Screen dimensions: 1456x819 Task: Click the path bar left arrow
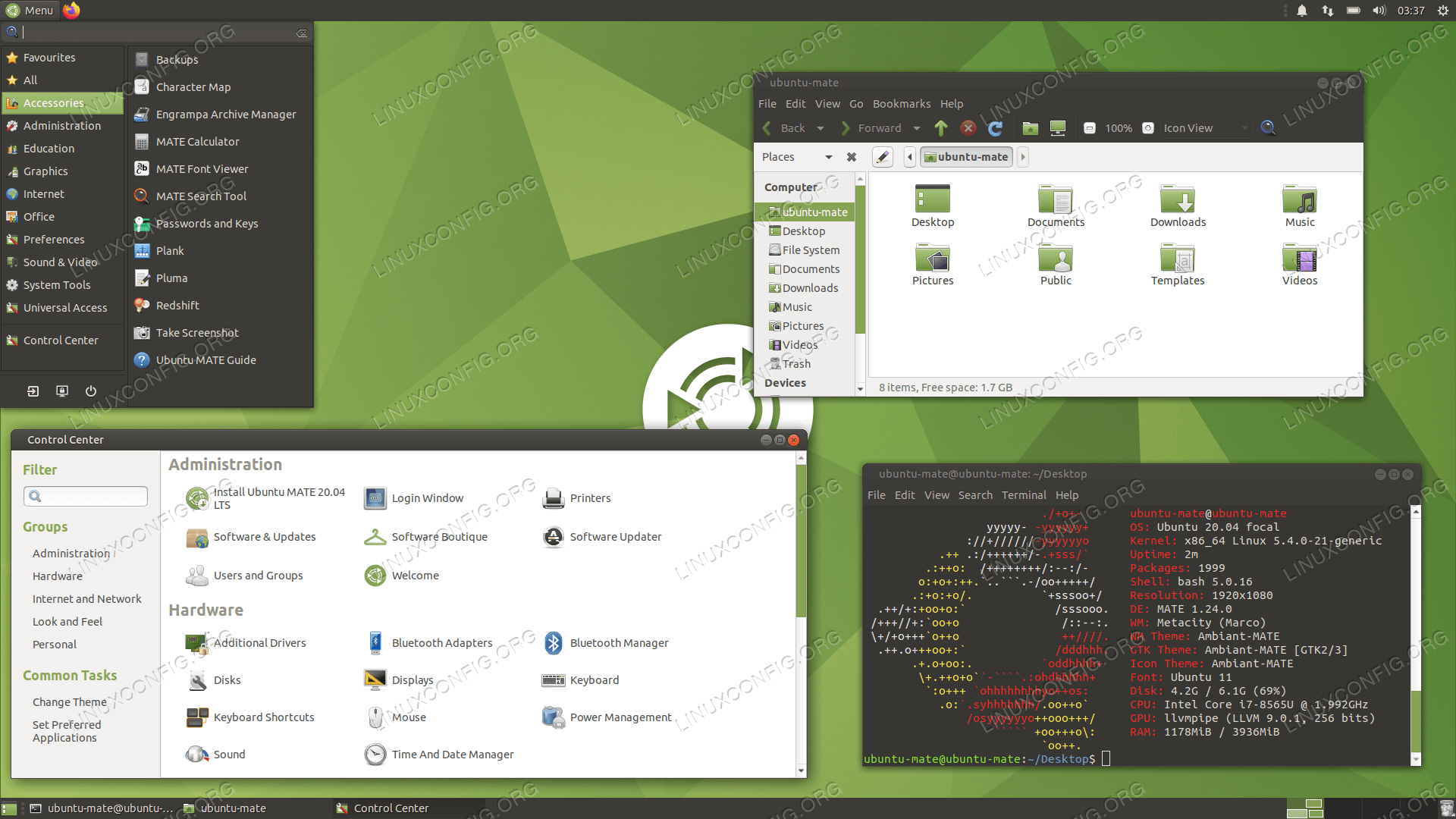pos(910,157)
